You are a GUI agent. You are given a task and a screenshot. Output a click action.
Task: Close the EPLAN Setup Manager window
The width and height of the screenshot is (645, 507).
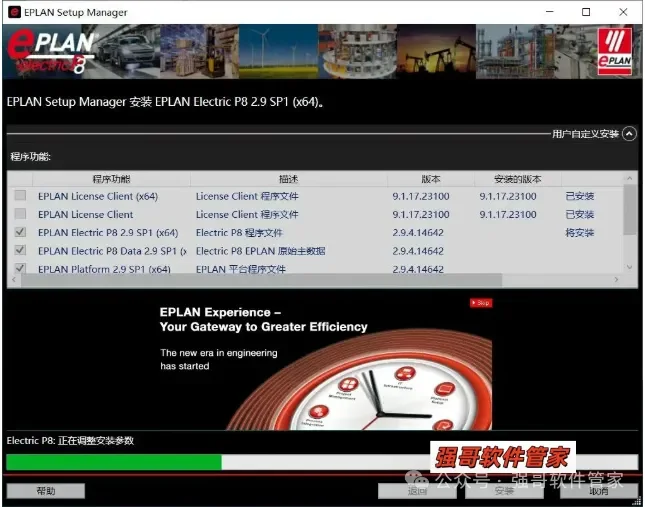[x=623, y=12]
